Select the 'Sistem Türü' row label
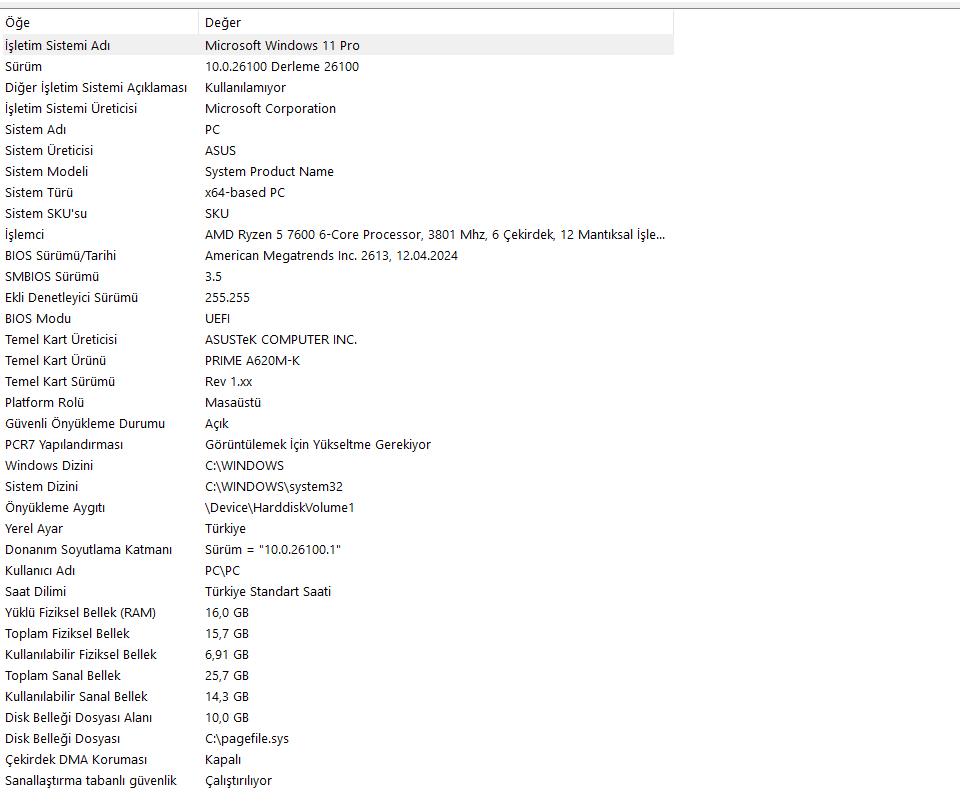 coord(39,193)
